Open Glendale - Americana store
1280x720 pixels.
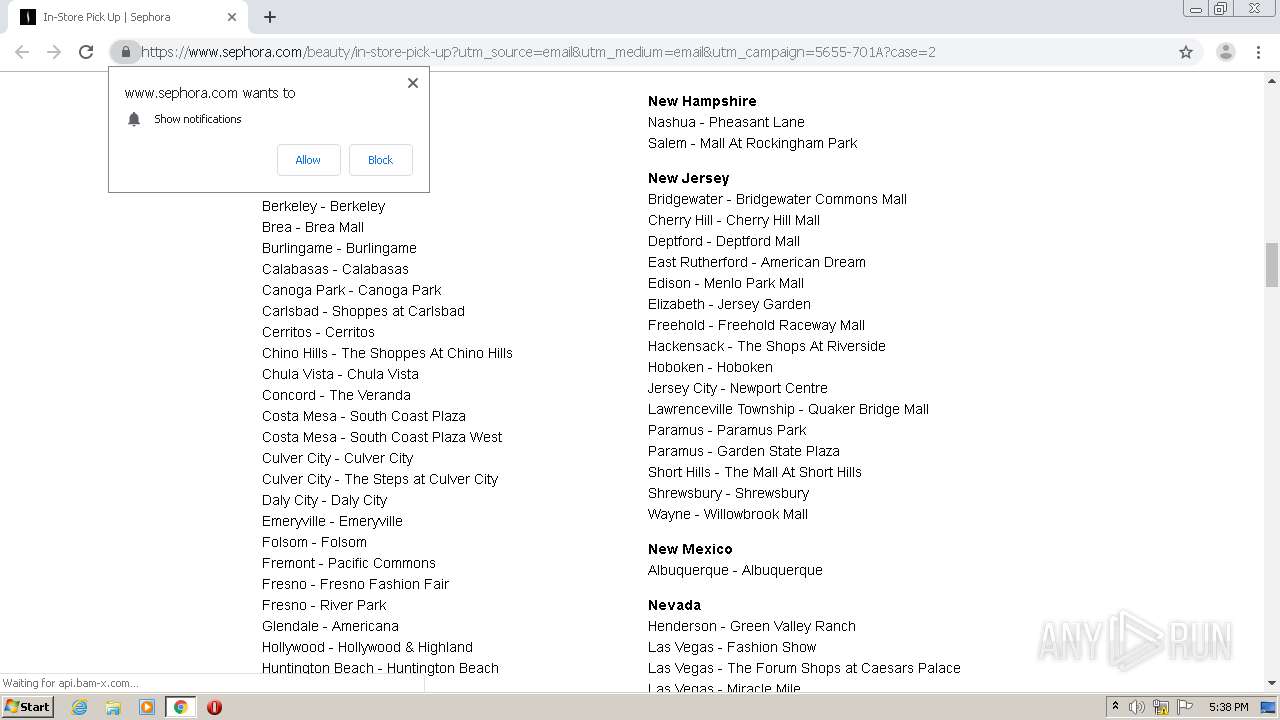coord(330,626)
